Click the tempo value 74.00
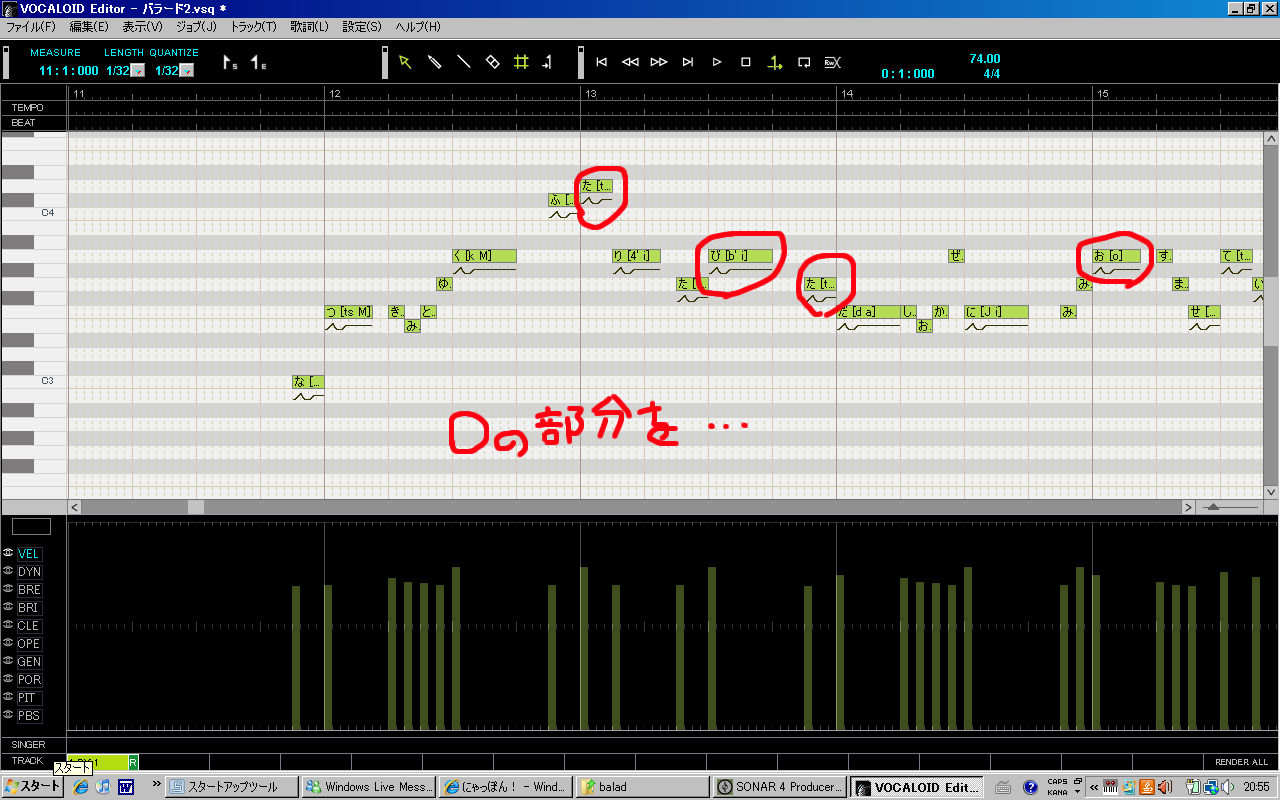The image size is (1280, 800). pos(985,59)
